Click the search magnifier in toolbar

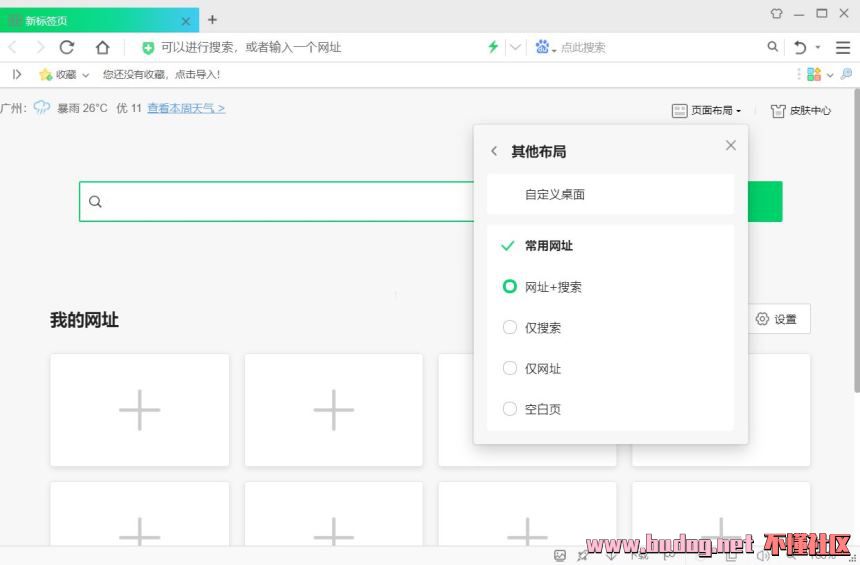(x=772, y=47)
